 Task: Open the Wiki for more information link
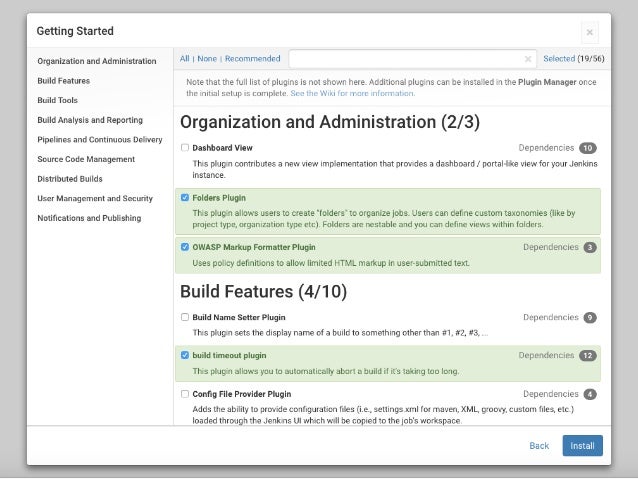pos(353,93)
